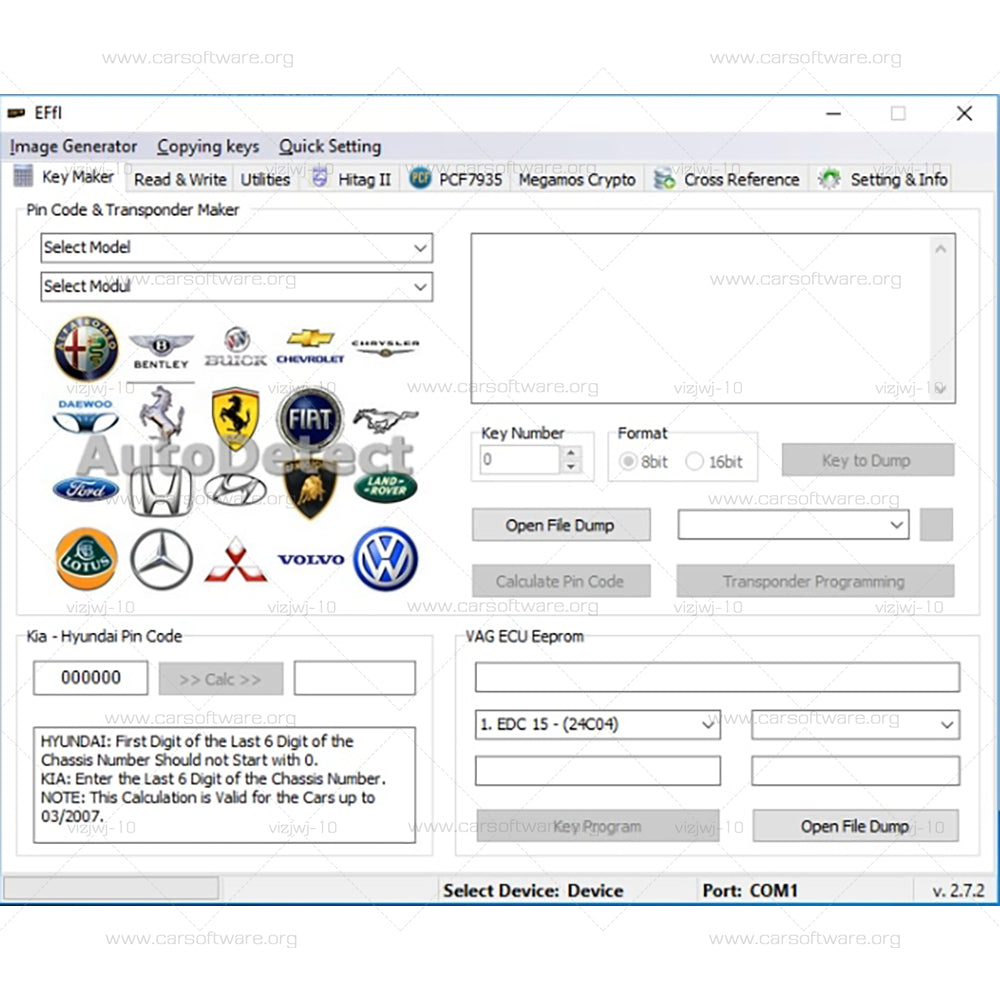This screenshot has width=1000, height=1000.
Task: Select the Mercedes-Benz star logo
Action: [x=161, y=559]
